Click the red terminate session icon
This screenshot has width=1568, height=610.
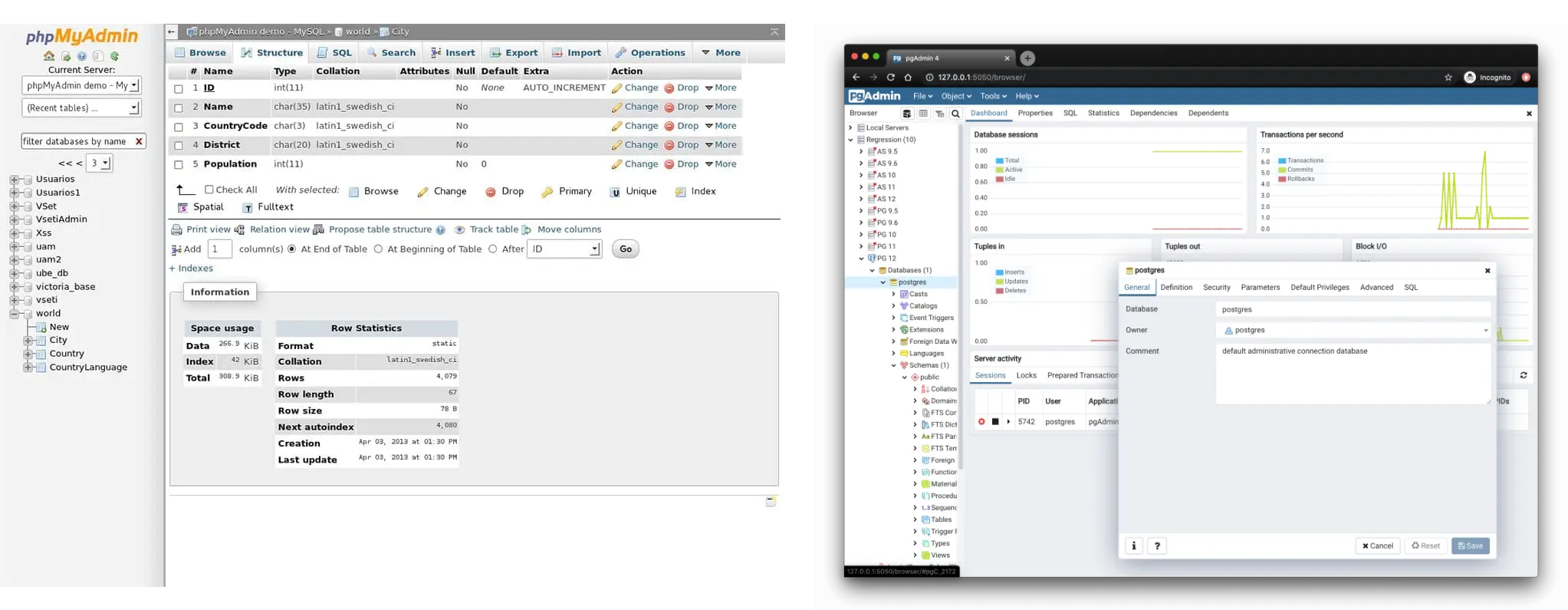[981, 421]
